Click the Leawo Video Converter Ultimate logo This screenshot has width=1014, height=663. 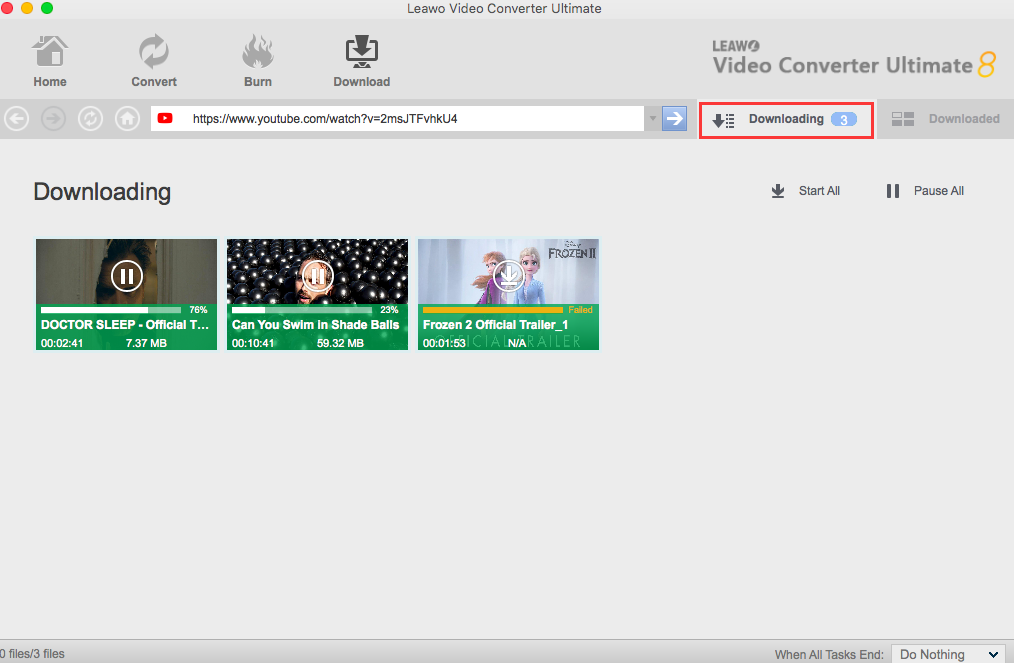(854, 59)
